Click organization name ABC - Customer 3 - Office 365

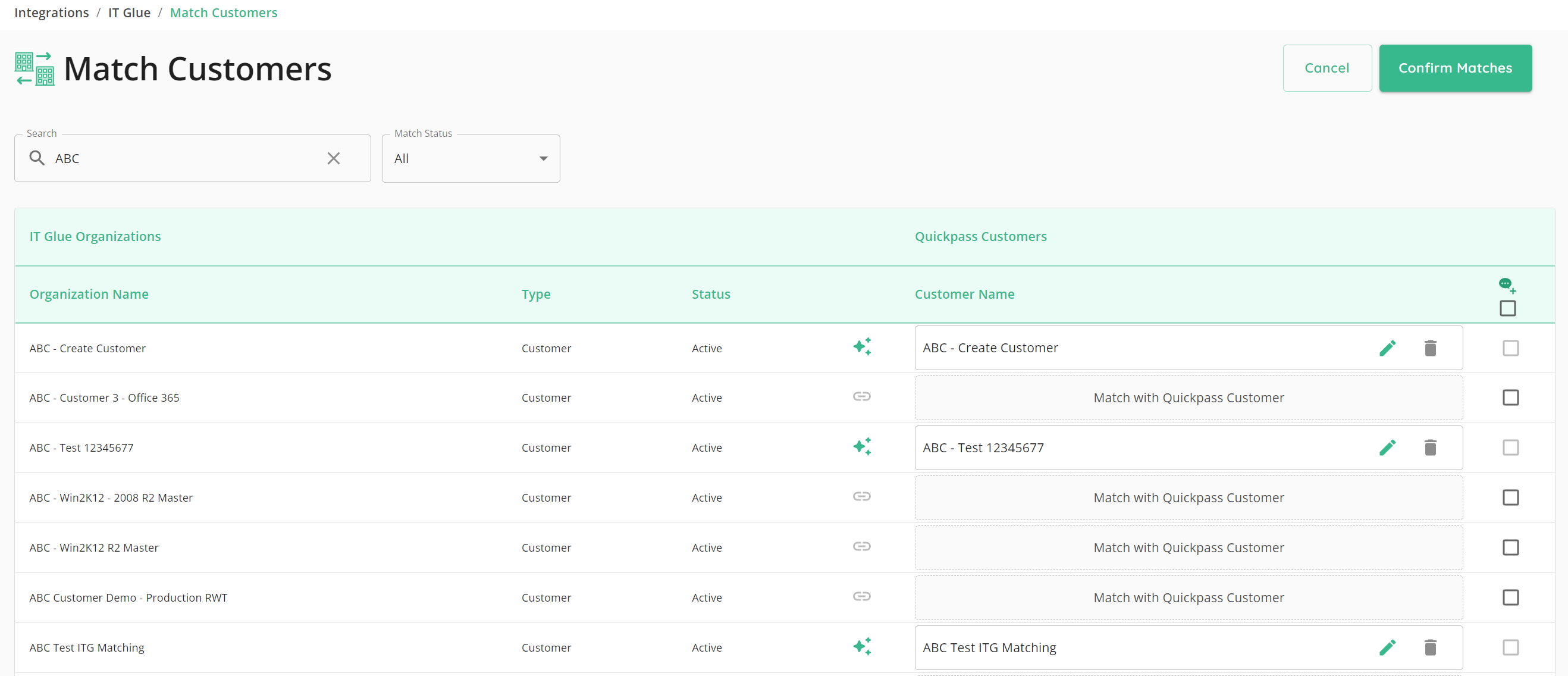(x=104, y=398)
